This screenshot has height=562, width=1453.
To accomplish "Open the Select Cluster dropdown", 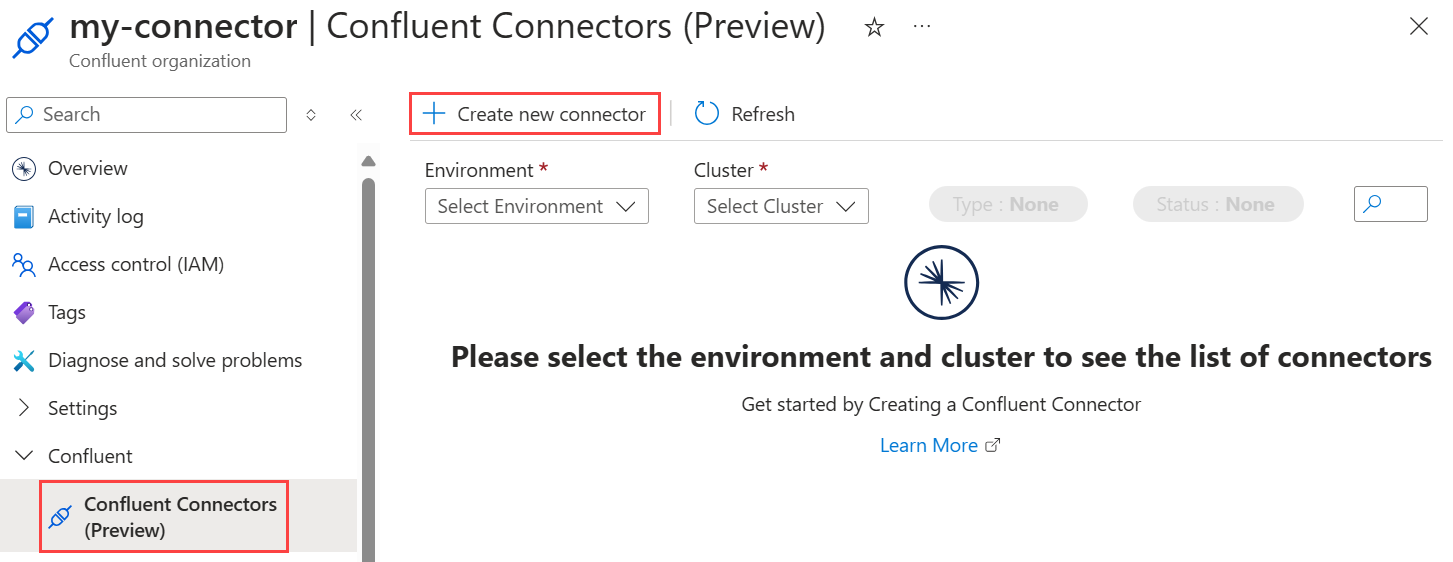I will [781, 206].
